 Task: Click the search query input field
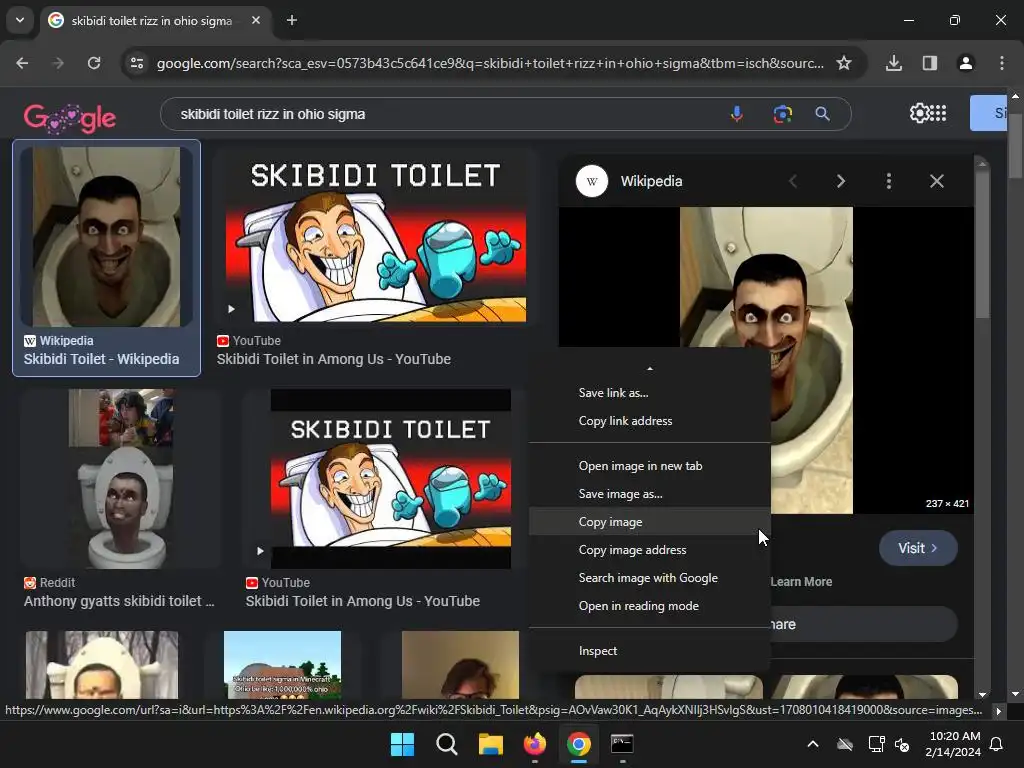(x=444, y=114)
